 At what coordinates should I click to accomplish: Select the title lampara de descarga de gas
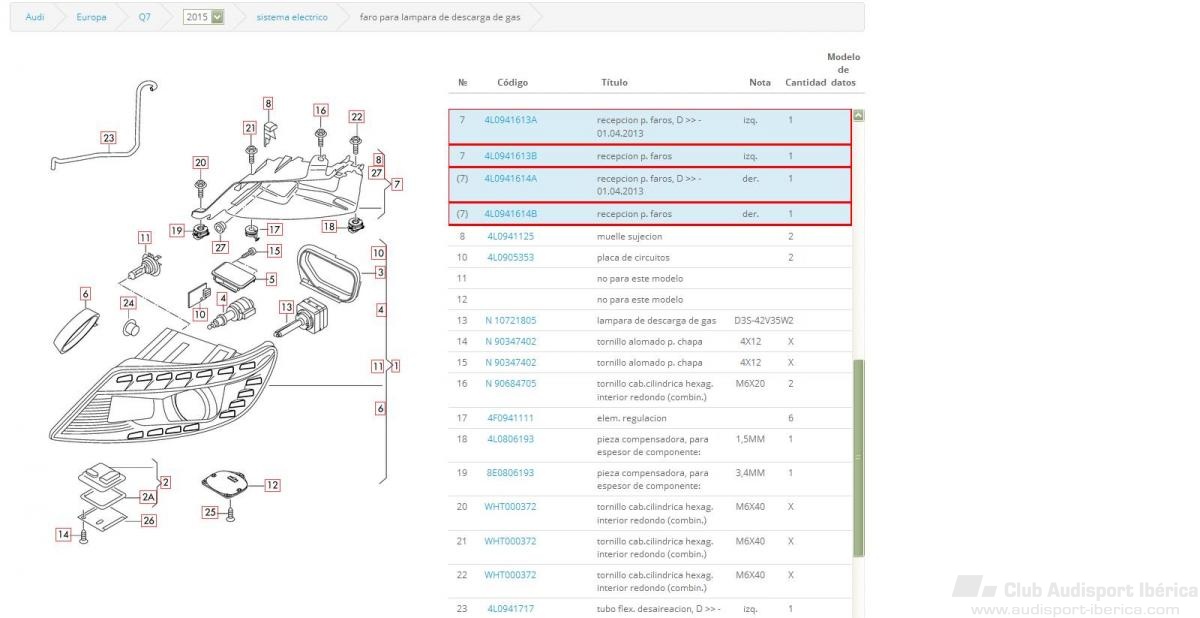657,320
